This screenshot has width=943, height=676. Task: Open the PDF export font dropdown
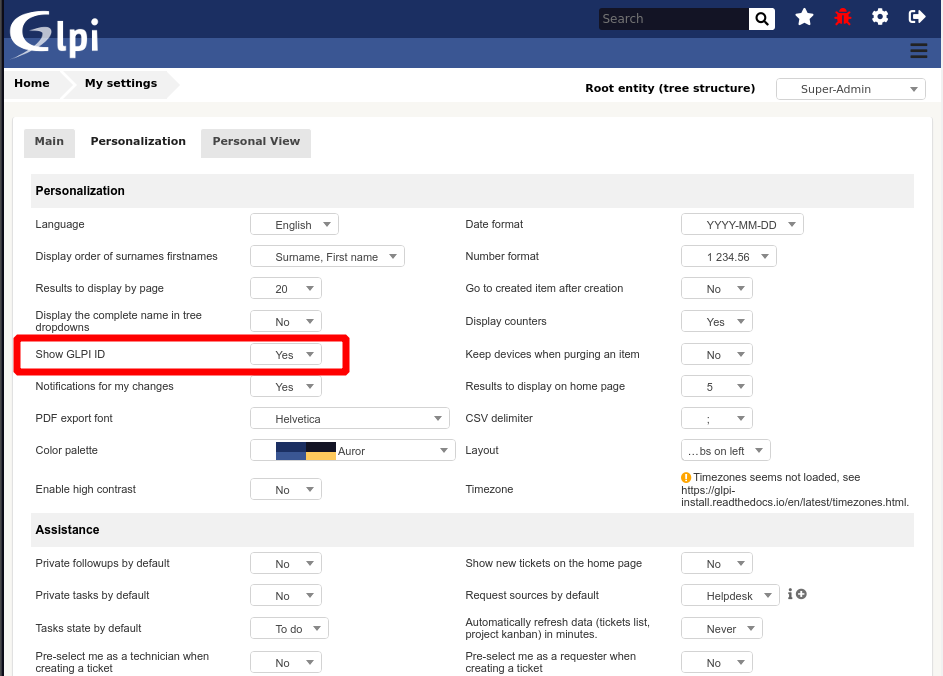(x=350, y=418)
